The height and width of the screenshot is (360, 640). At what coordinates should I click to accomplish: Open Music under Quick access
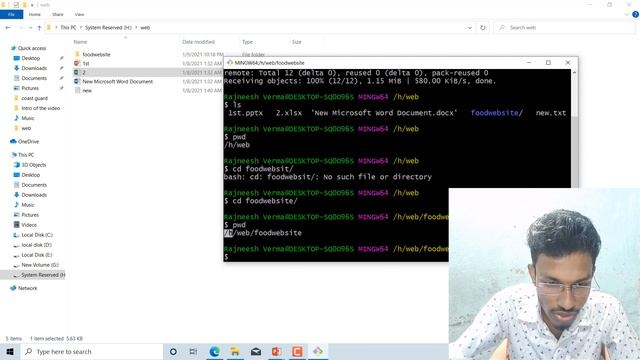pos(28,118)
